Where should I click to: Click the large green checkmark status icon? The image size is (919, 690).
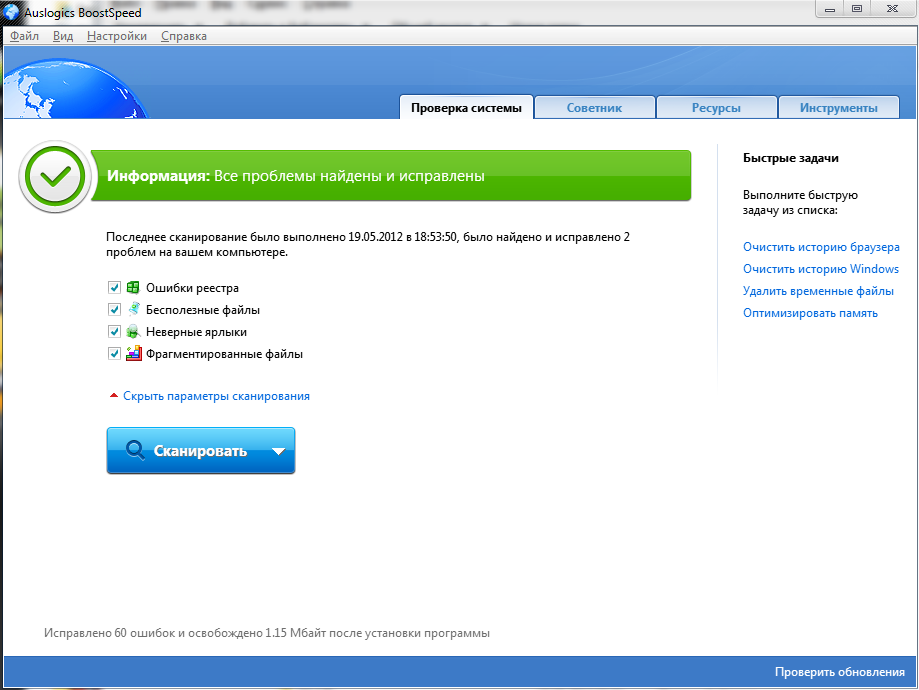(x=55, y=176)
